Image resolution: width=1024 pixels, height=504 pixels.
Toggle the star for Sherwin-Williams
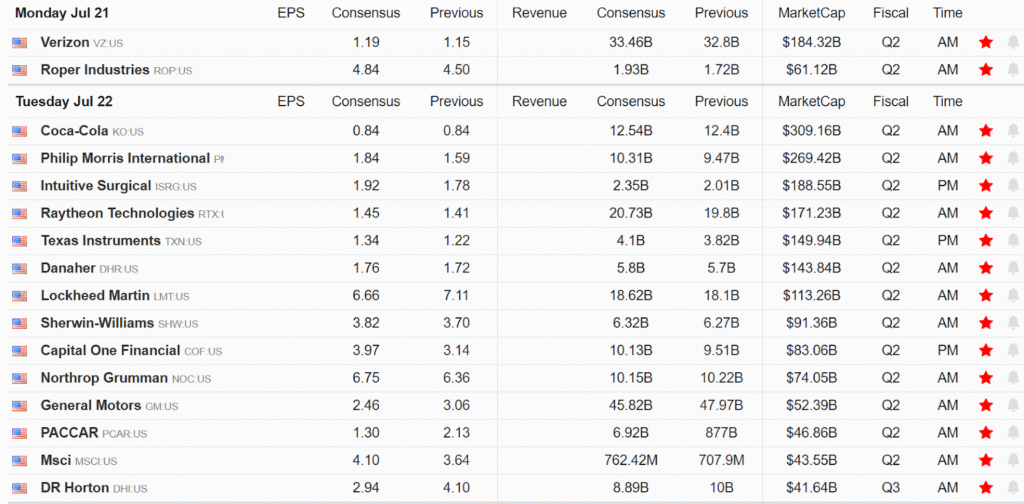985,323
